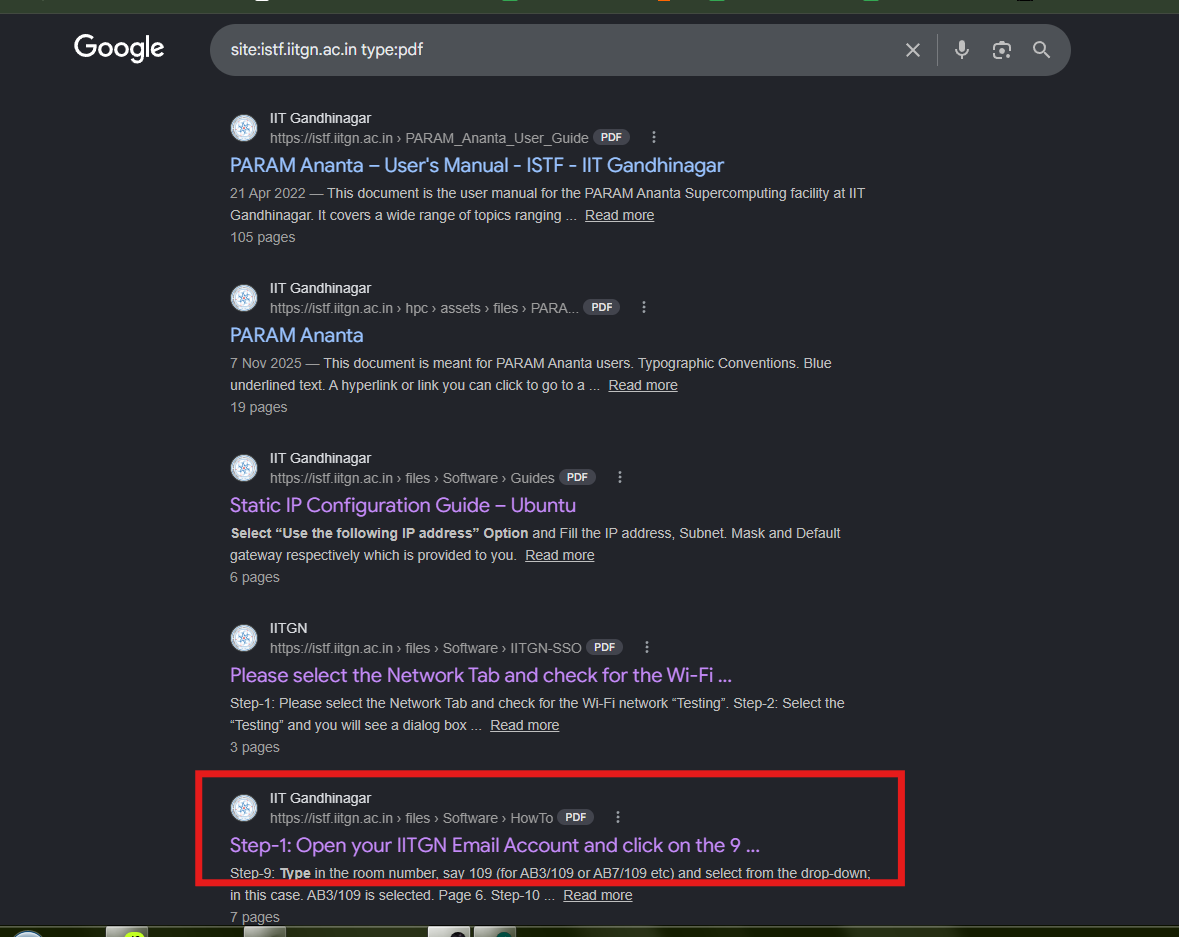Open Please select the Network Tab result
The image size is (1179, 937).
(480, 675)
